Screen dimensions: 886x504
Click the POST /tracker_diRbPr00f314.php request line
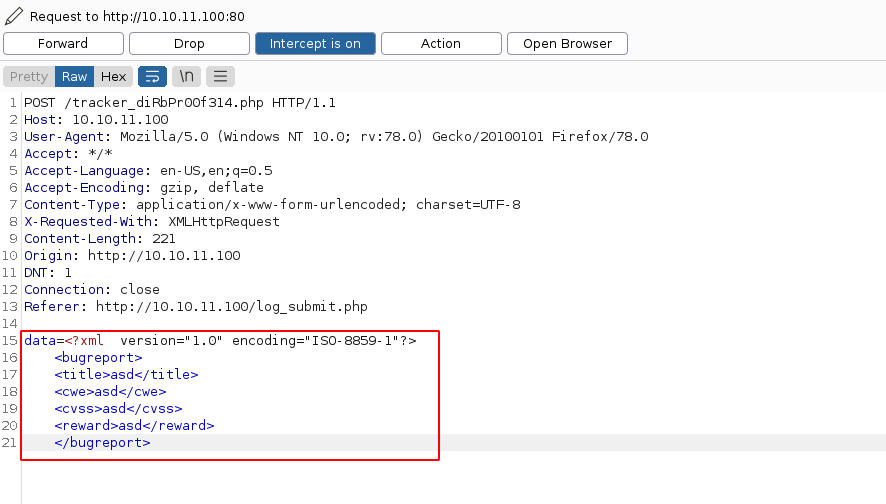point(180,103)
